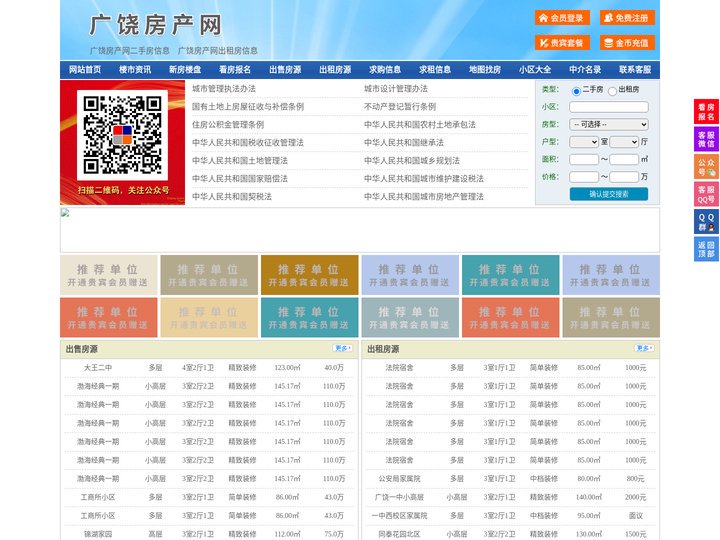Click the 免费注册 free register button
720x540 pixels.
click(x=627, y=18)
